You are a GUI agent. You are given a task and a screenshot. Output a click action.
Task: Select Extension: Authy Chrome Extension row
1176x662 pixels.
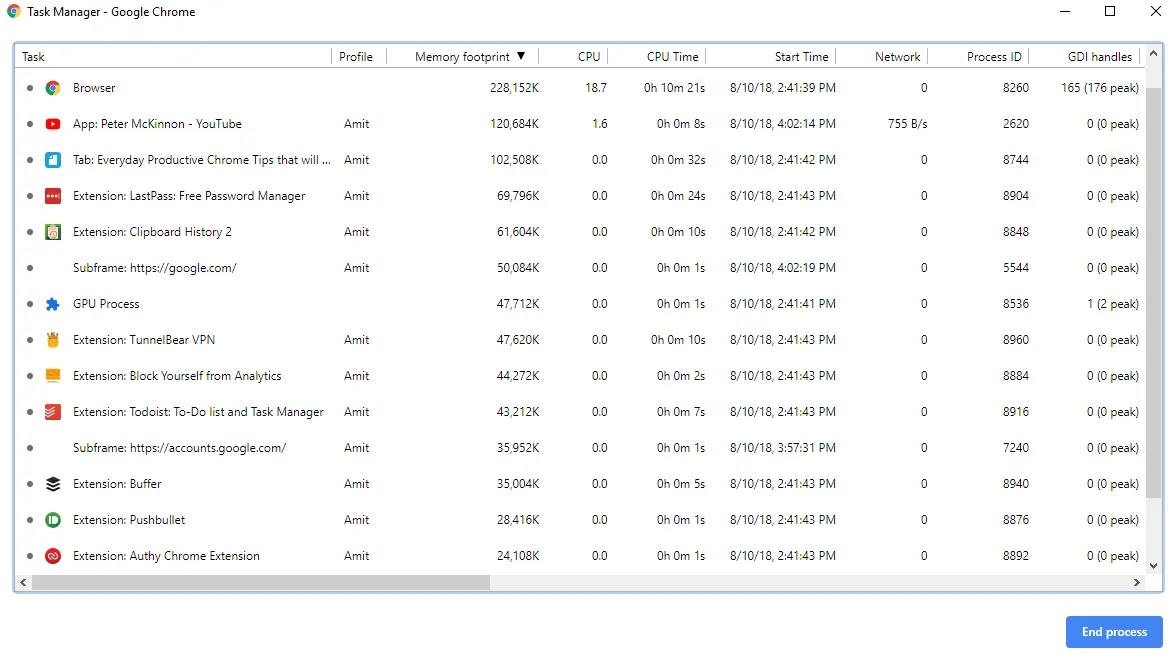[x=580, y=556]
